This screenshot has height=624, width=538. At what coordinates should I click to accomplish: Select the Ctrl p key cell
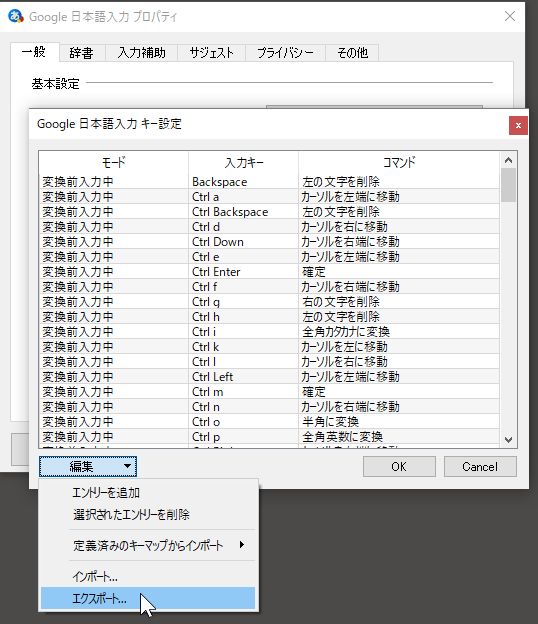tap(244, 437)
